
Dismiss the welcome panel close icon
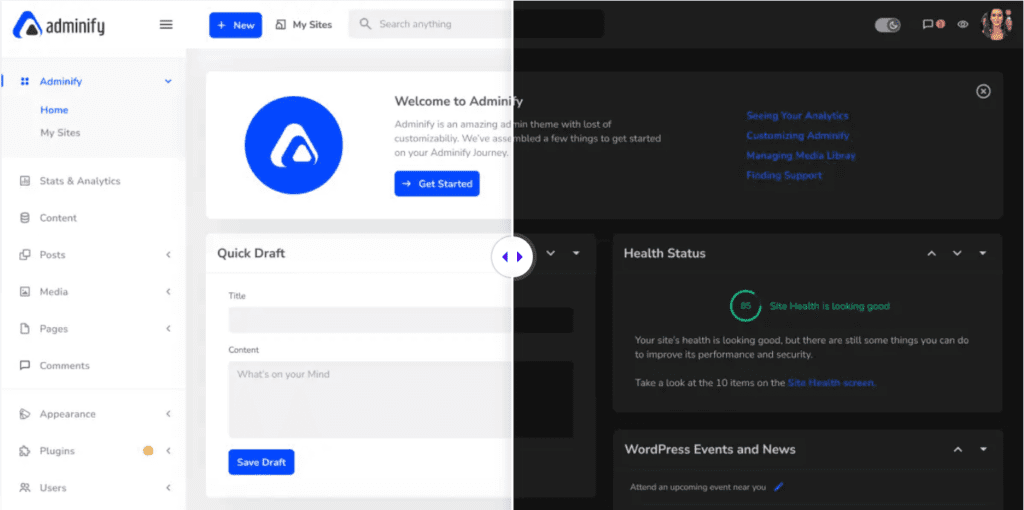(x=983, y=91)
